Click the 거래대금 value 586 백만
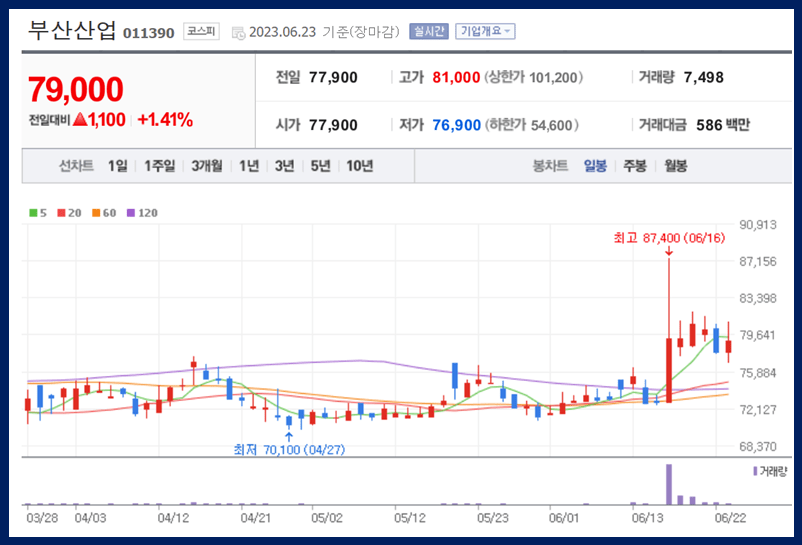Viewport: 802px width, 545px height. (x=723, y=125)
